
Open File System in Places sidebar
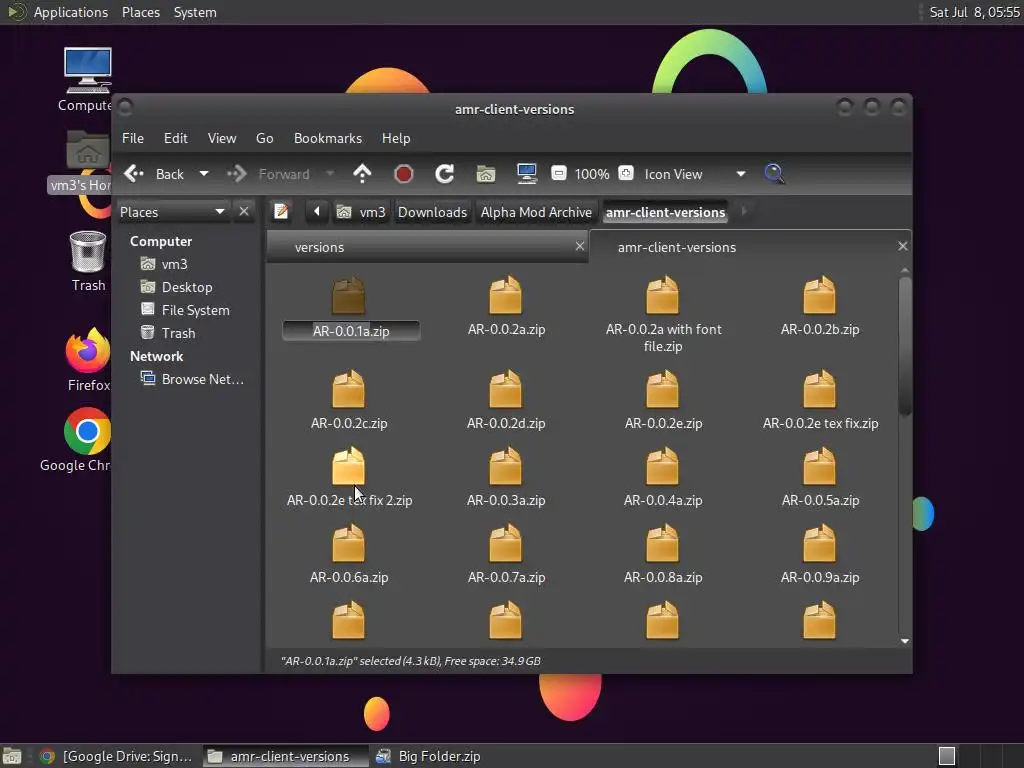pos(195,310)
